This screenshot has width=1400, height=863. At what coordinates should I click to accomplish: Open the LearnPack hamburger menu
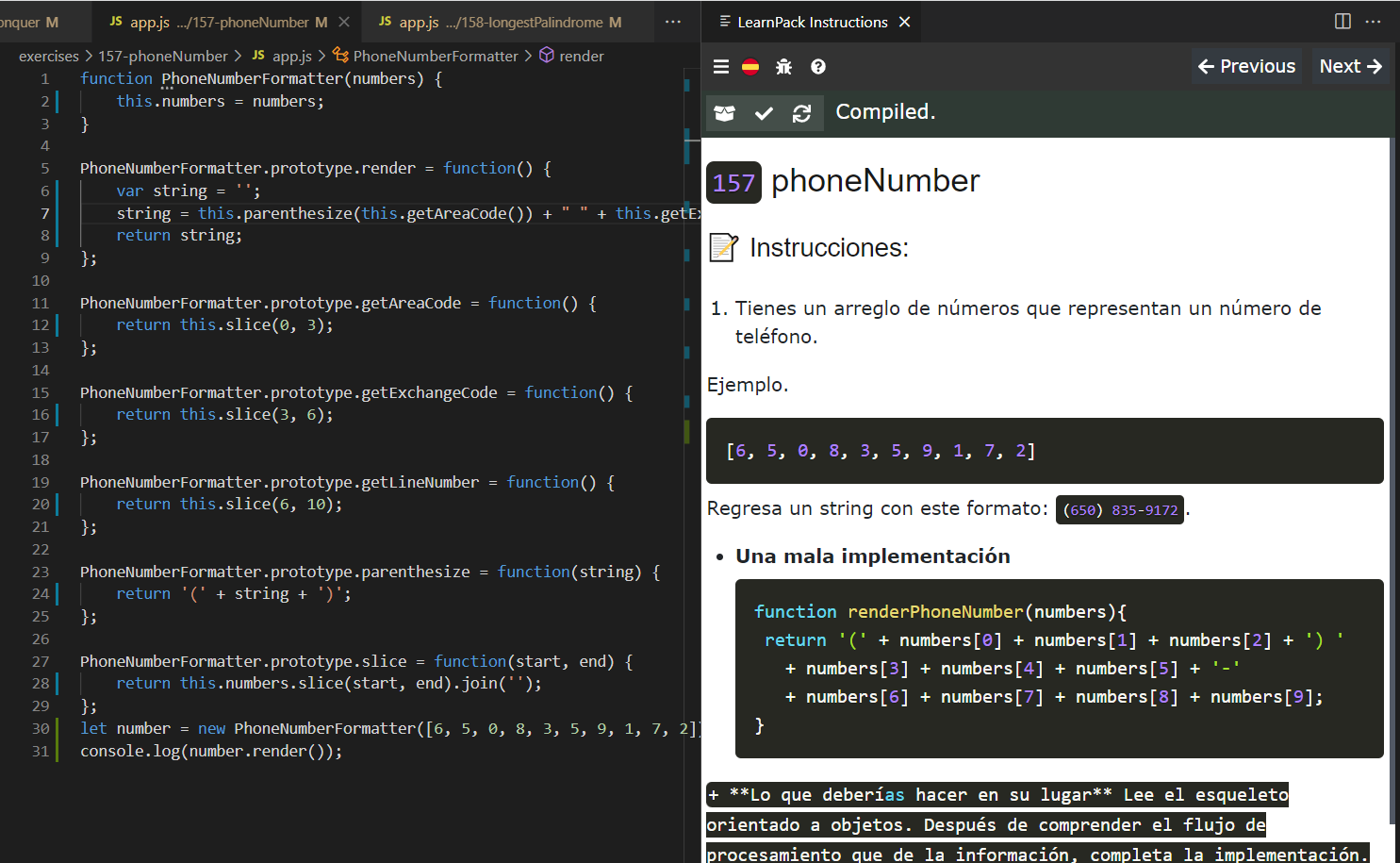721,66
